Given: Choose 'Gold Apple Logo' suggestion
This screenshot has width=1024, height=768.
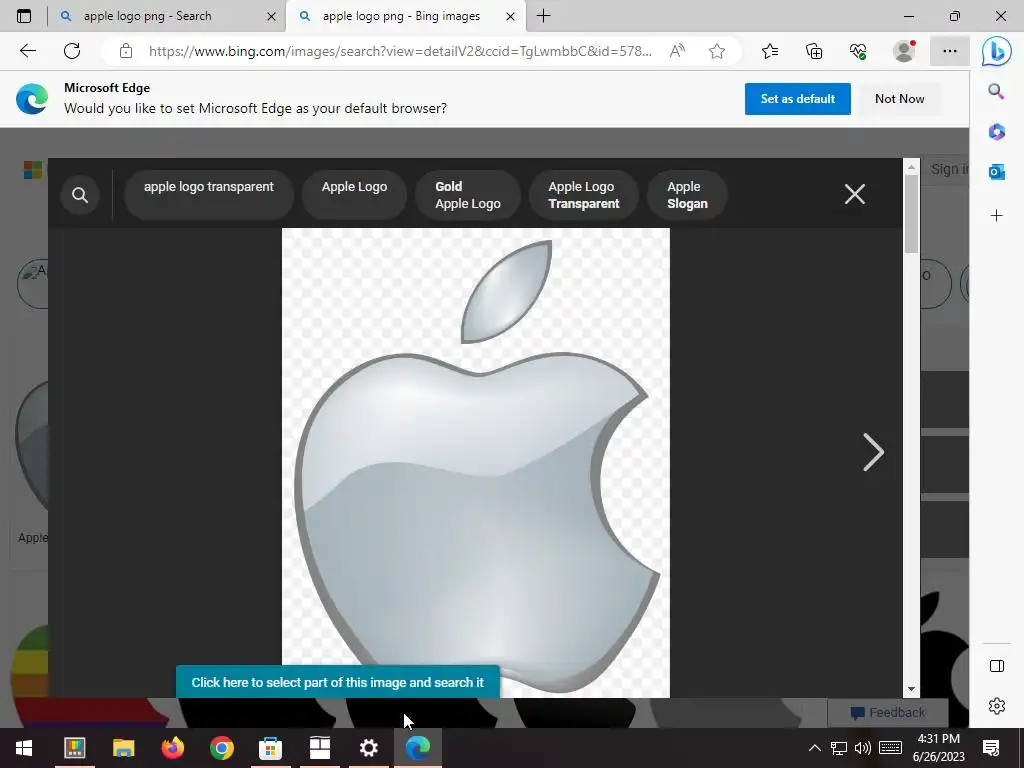Looking at the screenshot, I should point(468,195).
